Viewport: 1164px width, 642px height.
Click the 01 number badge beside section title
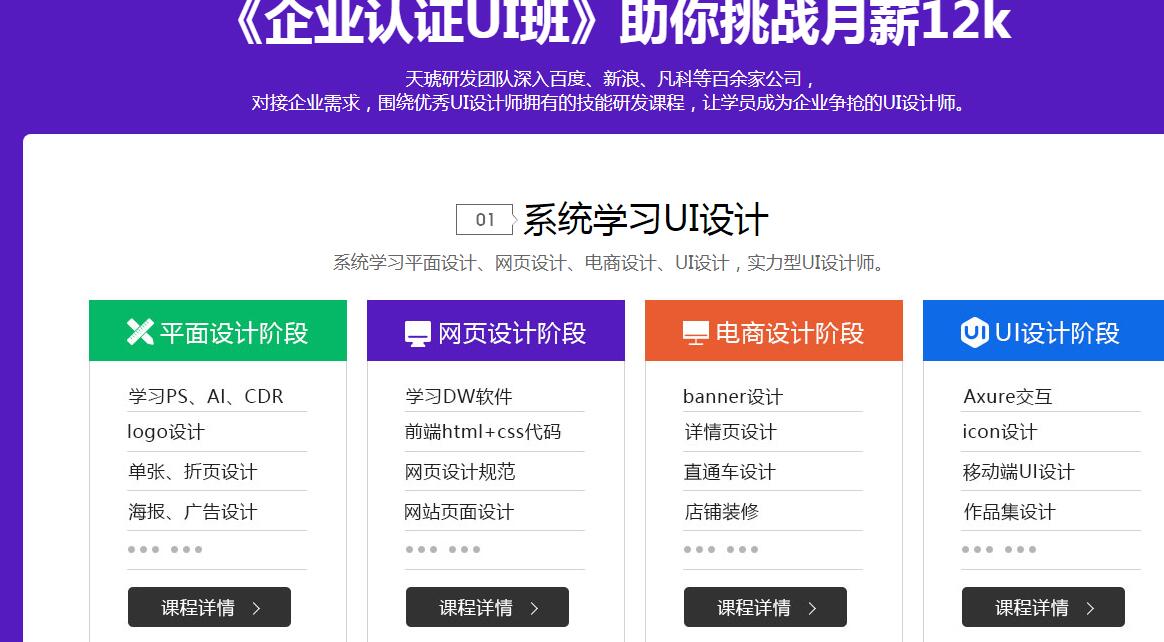pyautogui.click(x=485, y=220)
